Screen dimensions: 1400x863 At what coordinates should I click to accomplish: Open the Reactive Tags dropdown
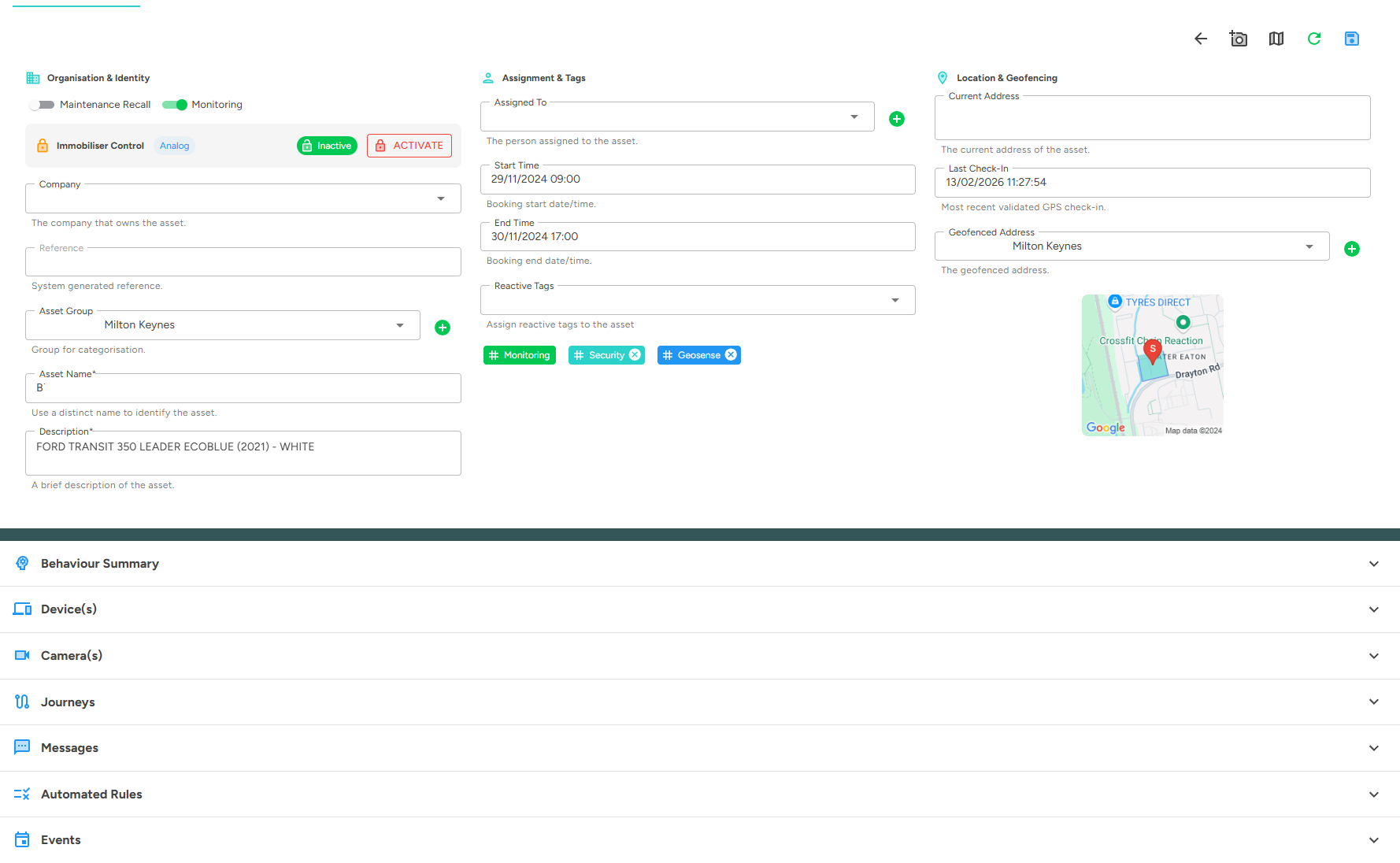tap(698, 300)
